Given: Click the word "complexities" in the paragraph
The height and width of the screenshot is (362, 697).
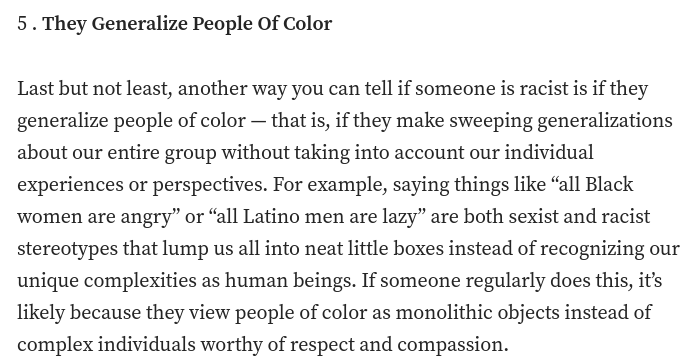Looking at the screenshot, I should pos(140,282).
